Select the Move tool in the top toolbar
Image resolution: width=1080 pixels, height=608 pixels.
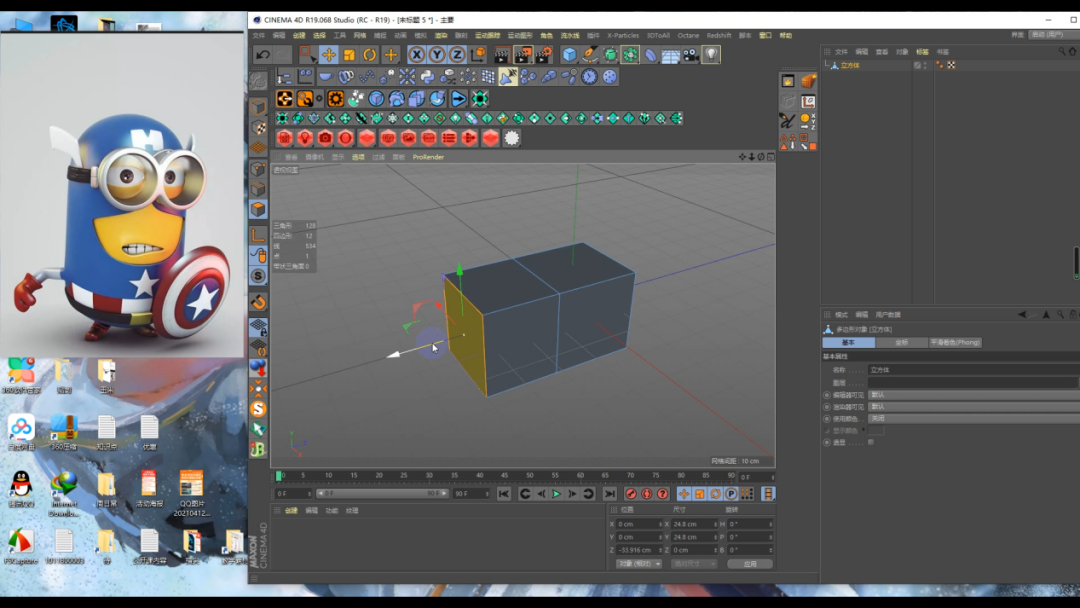[329, 54]
